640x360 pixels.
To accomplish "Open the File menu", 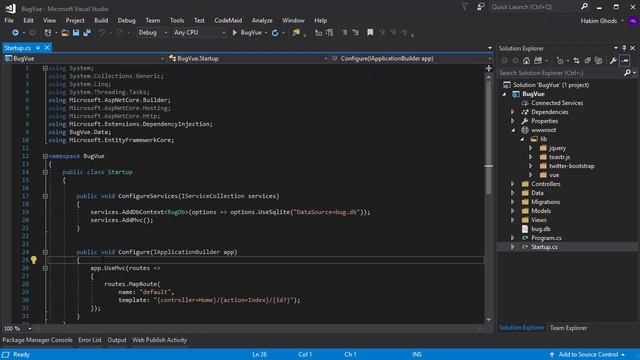I will tap(9, 20).
